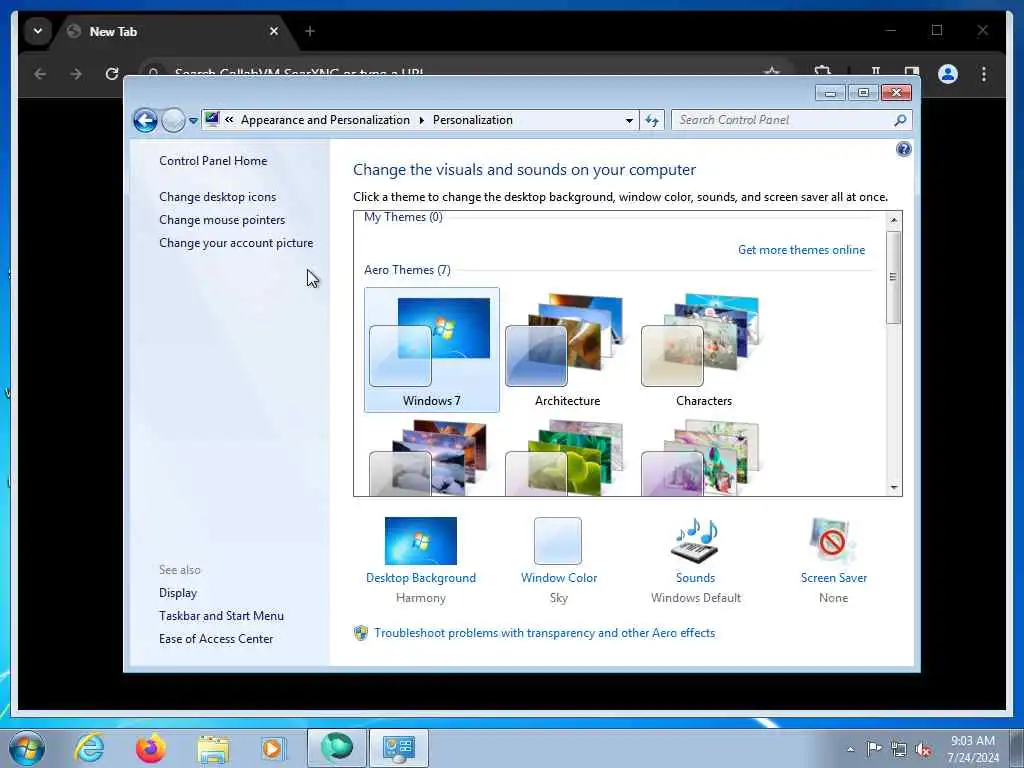Screen dimensions: 1024x768
Task: Click the green browser taskbar button
Action: (336, 748)
